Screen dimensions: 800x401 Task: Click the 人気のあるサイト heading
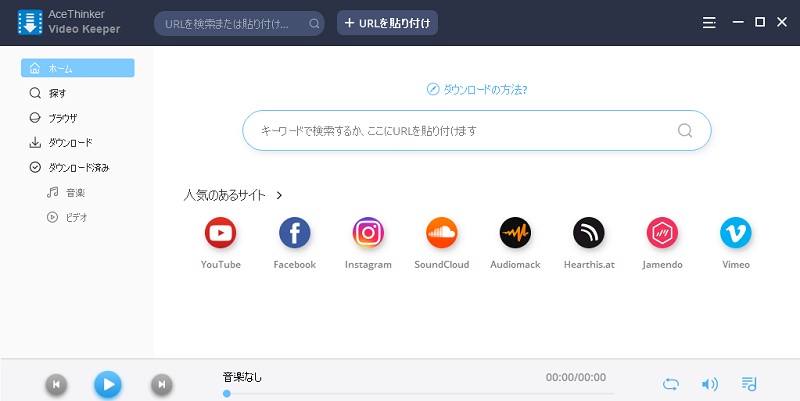224,195
